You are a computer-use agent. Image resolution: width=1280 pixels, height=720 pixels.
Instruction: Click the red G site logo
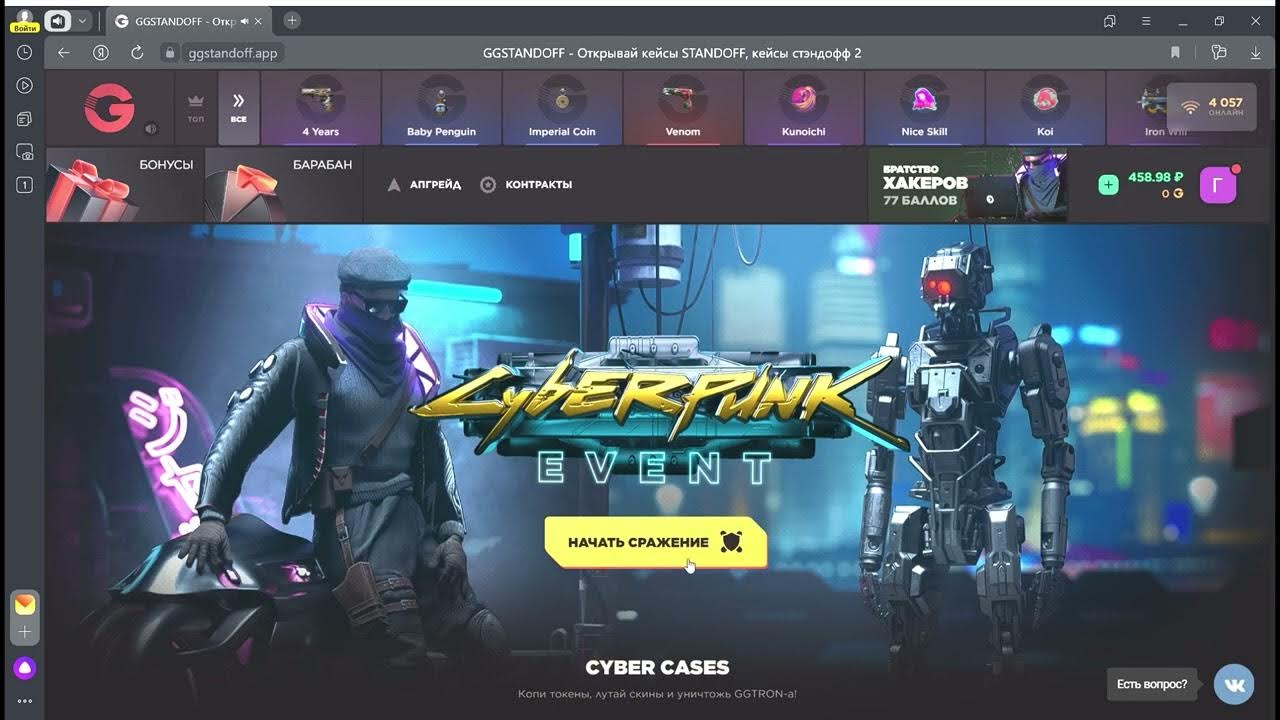pos(109,108)
